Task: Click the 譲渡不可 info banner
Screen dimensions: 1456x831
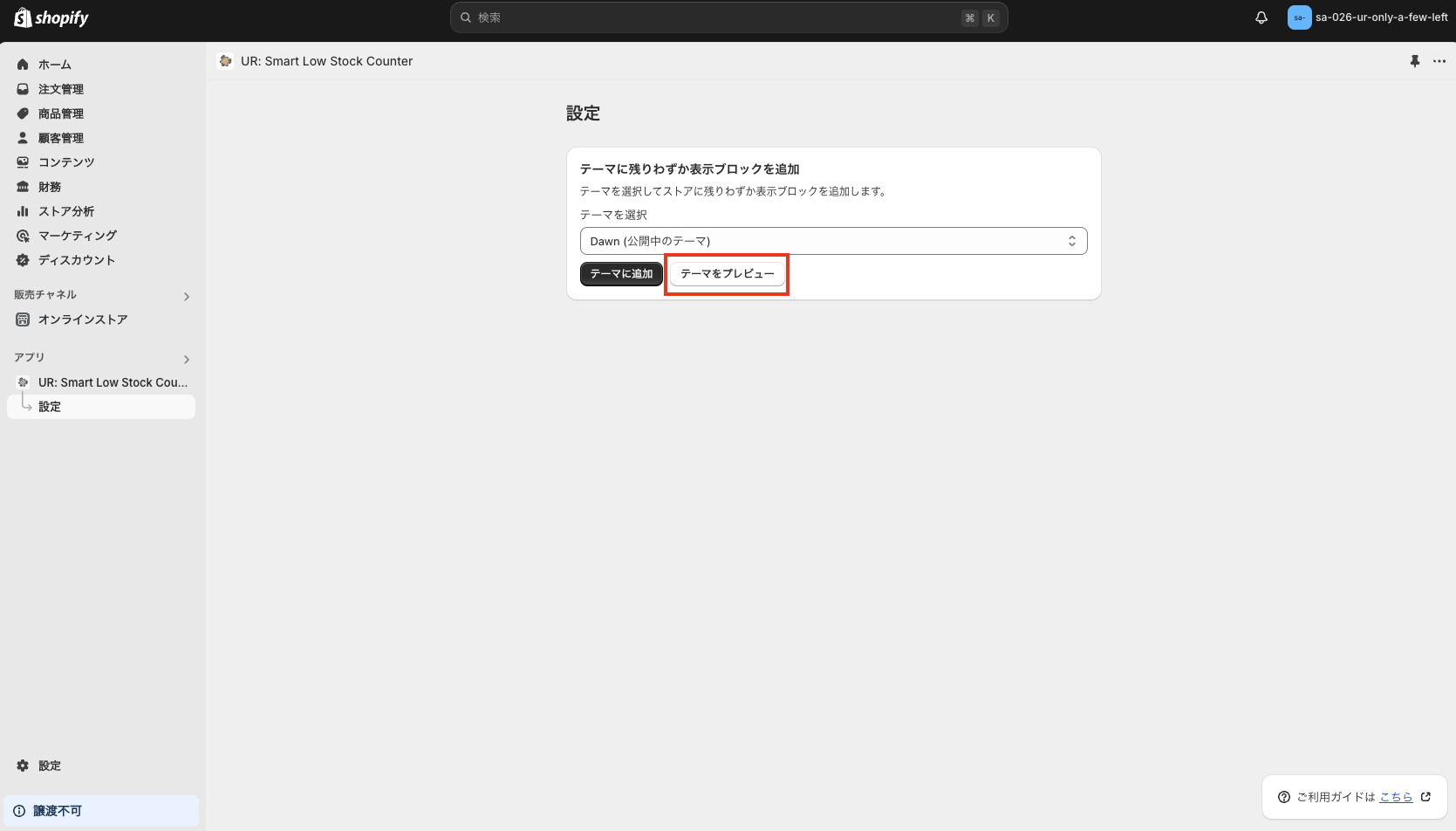Action: click(x=101, y=811)
